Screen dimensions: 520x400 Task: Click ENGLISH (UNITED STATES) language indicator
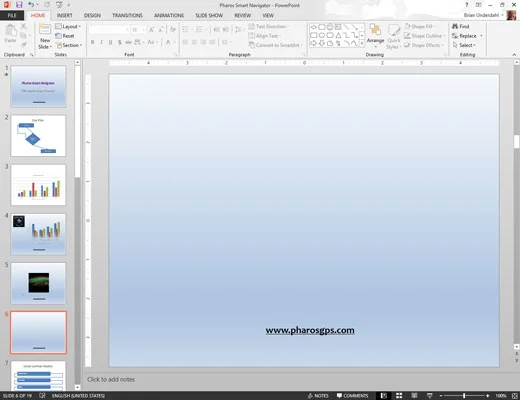pyautogui.click(x=78, y=396)
